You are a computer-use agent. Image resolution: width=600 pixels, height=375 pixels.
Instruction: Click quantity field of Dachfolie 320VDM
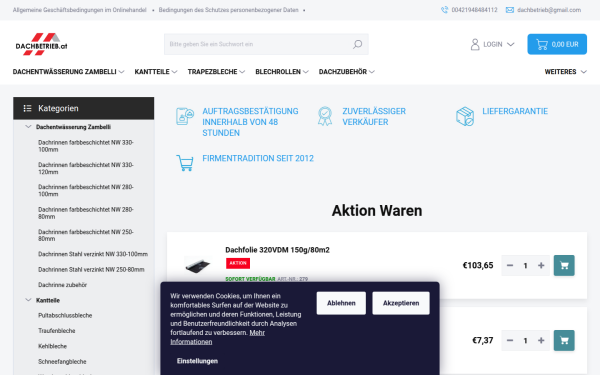point(525,266)
